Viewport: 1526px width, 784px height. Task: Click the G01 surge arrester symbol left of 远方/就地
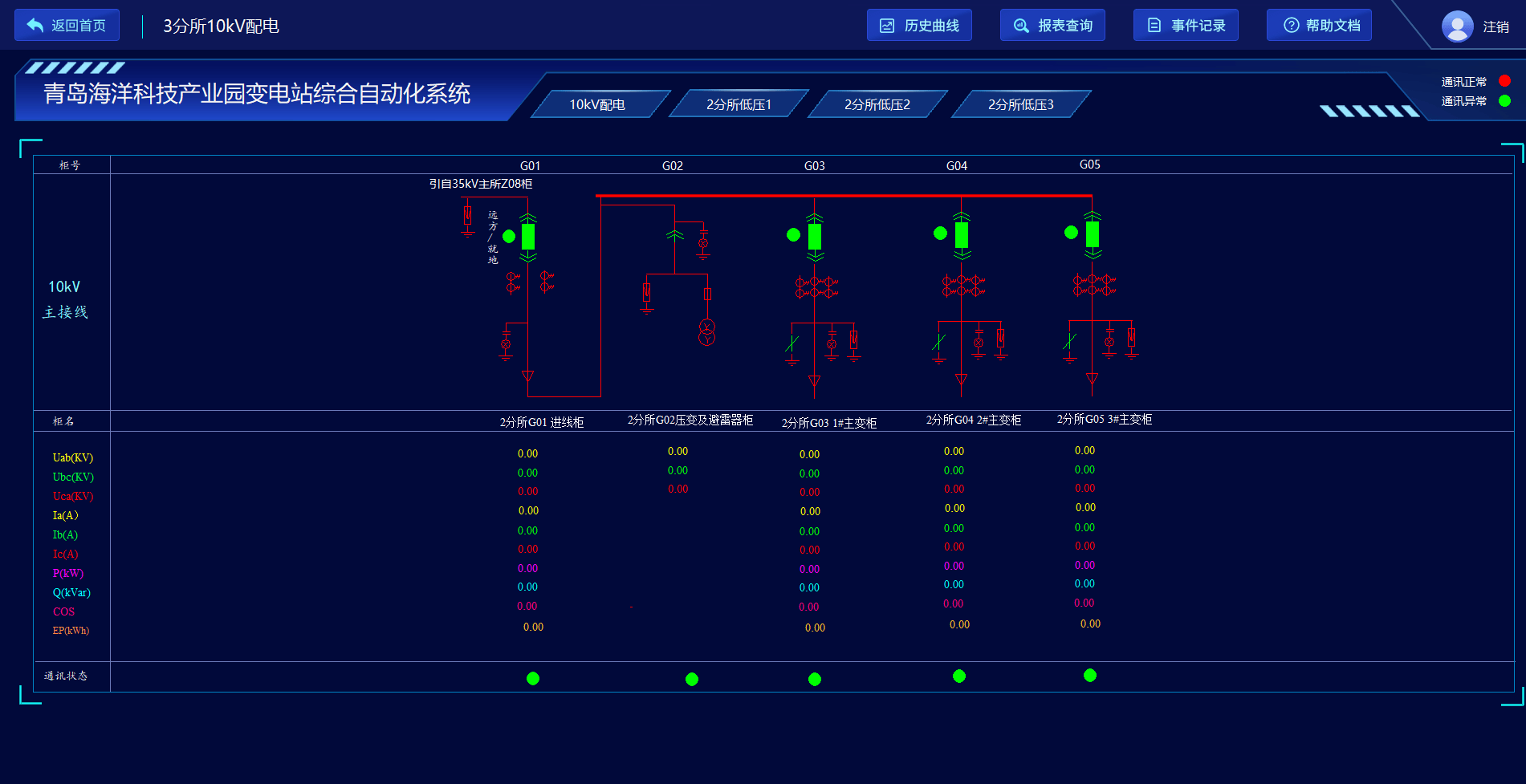tap(468, 220)
